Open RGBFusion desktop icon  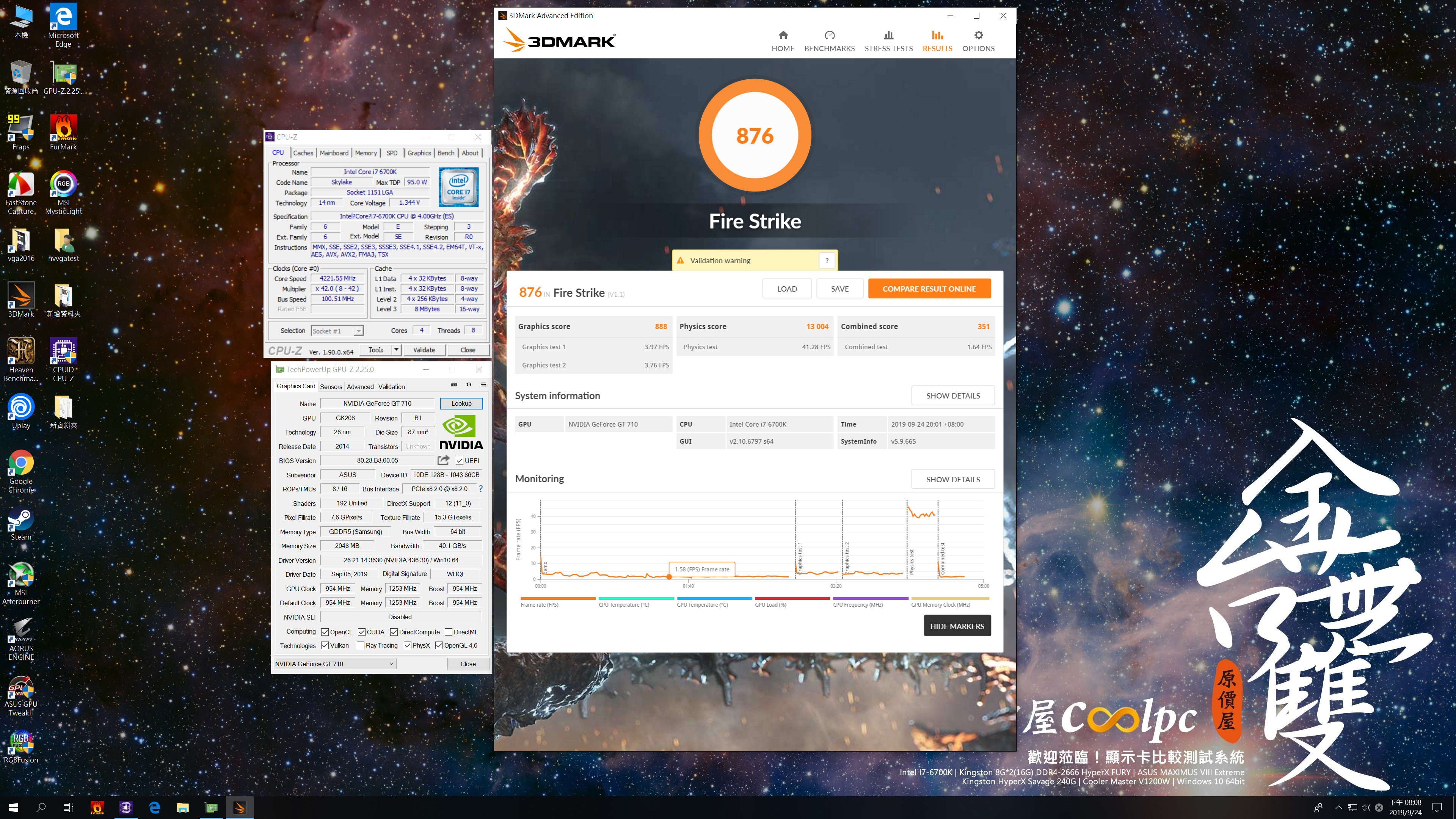21,747
